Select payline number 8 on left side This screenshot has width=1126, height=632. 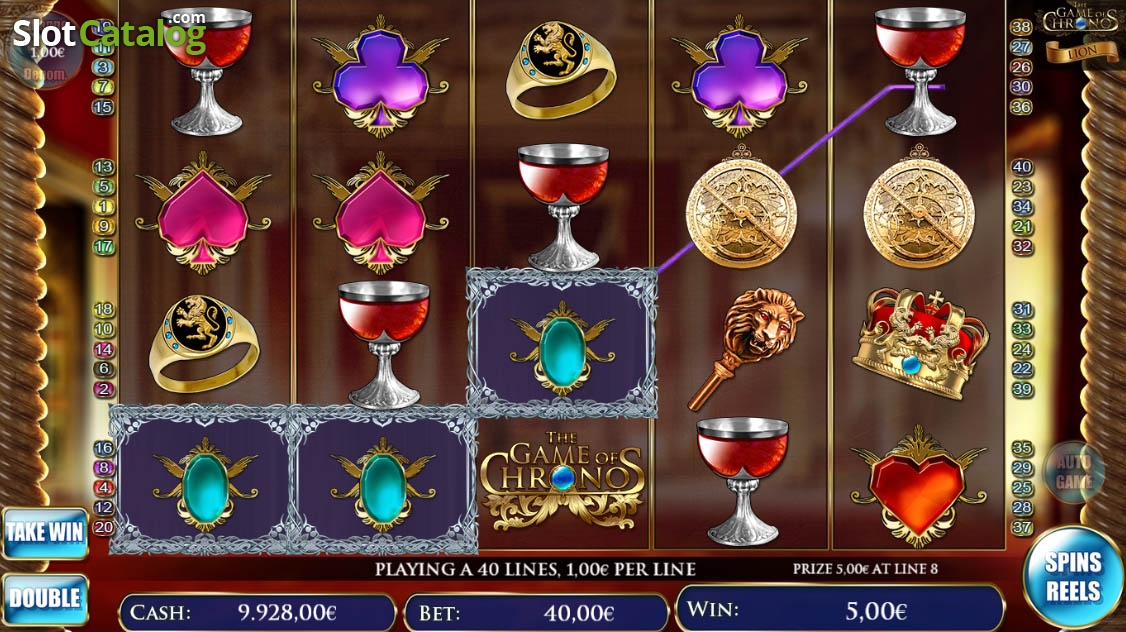coord(103,468)
